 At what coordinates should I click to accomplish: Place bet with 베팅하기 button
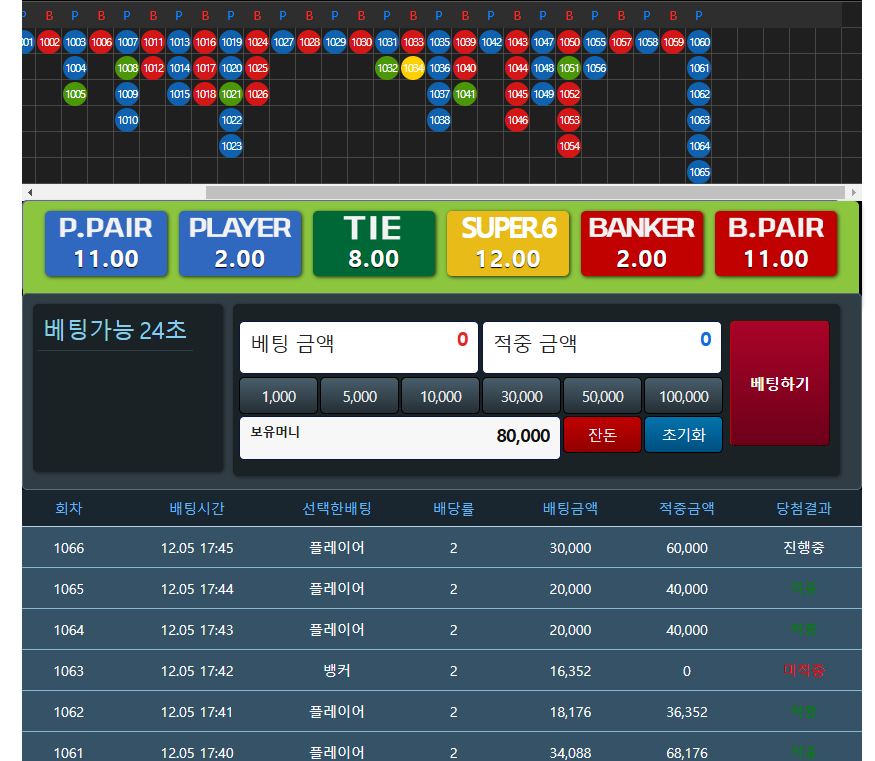click(x=780, y=383)
